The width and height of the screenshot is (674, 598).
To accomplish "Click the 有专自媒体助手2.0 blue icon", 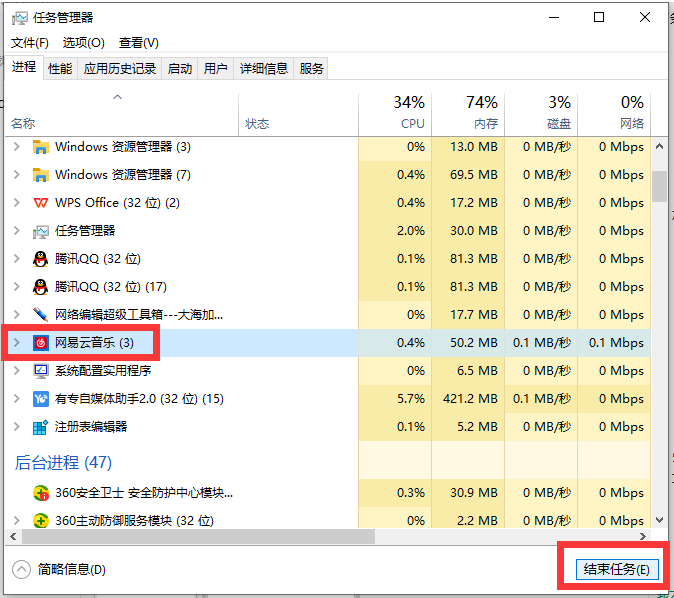I will click(x=40, y=399).
